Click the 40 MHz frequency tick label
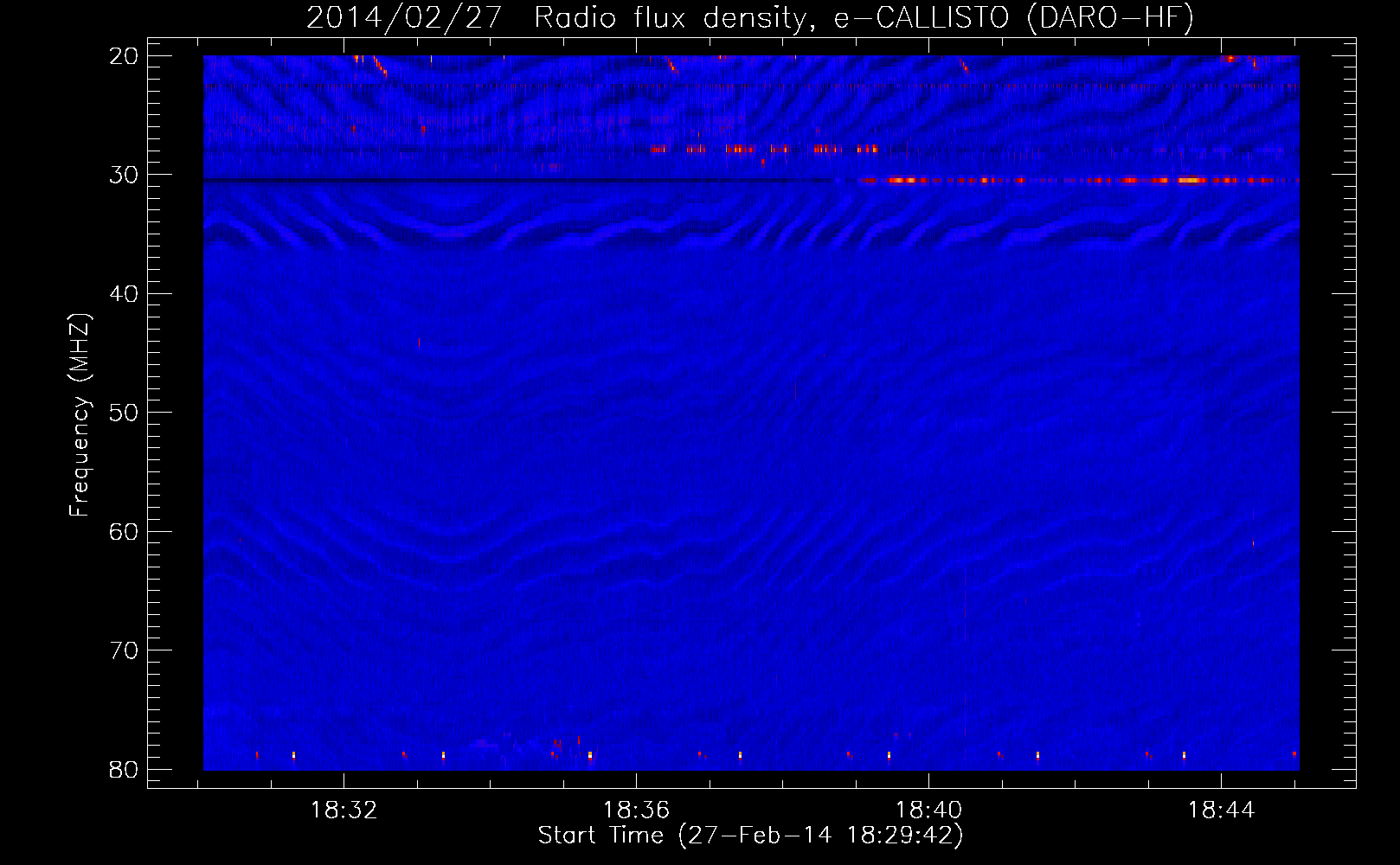Viewport: 1400px width, 865px height. tap(124, 294)
